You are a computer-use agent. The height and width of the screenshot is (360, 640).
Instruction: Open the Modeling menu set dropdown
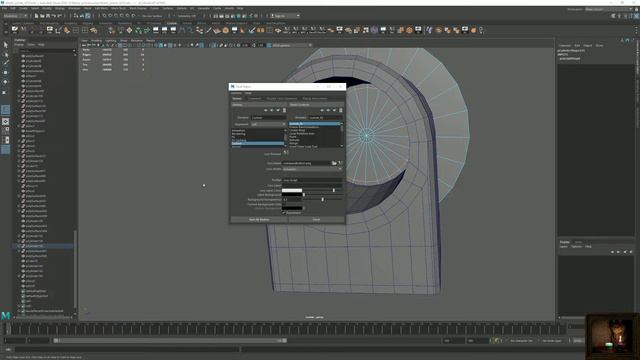click(x=15, y=16)
